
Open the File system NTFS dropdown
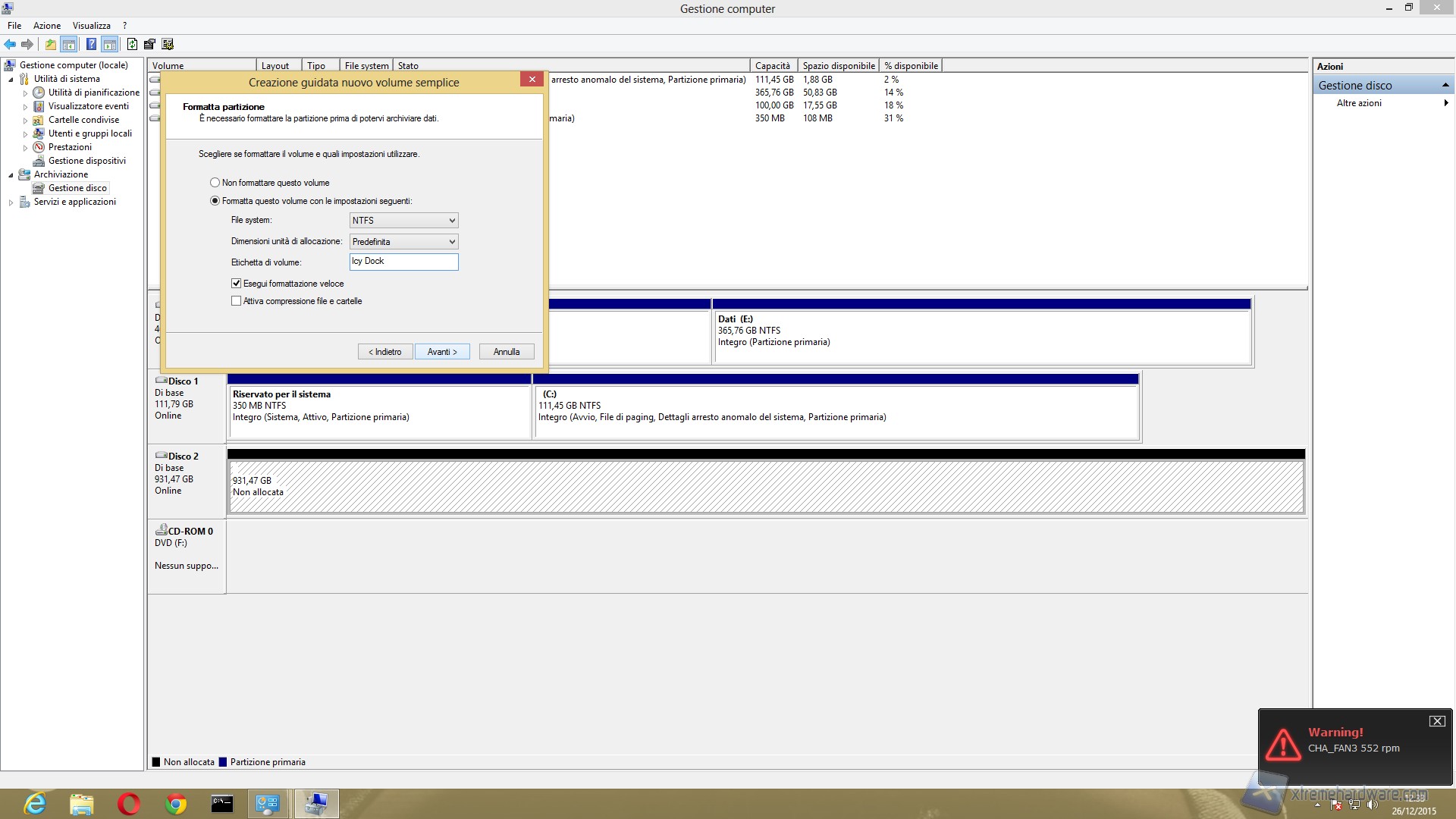click(403, 221)
